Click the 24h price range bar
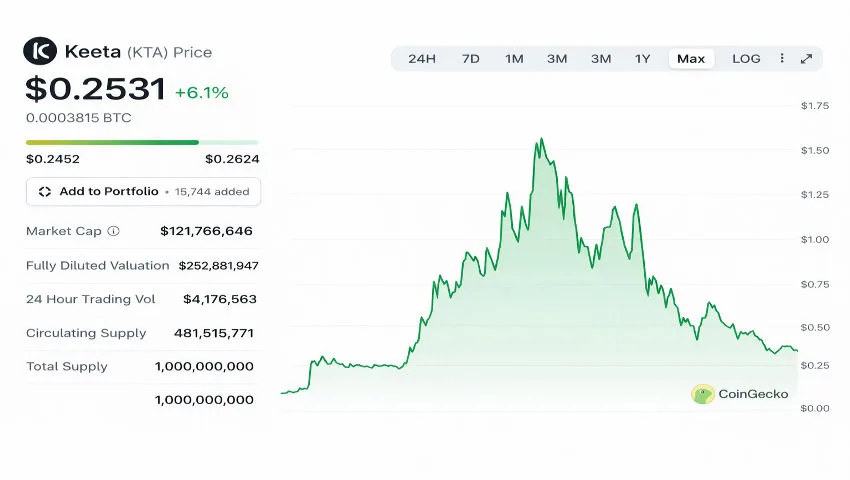850x480 pixels. (x=142, y=142)
